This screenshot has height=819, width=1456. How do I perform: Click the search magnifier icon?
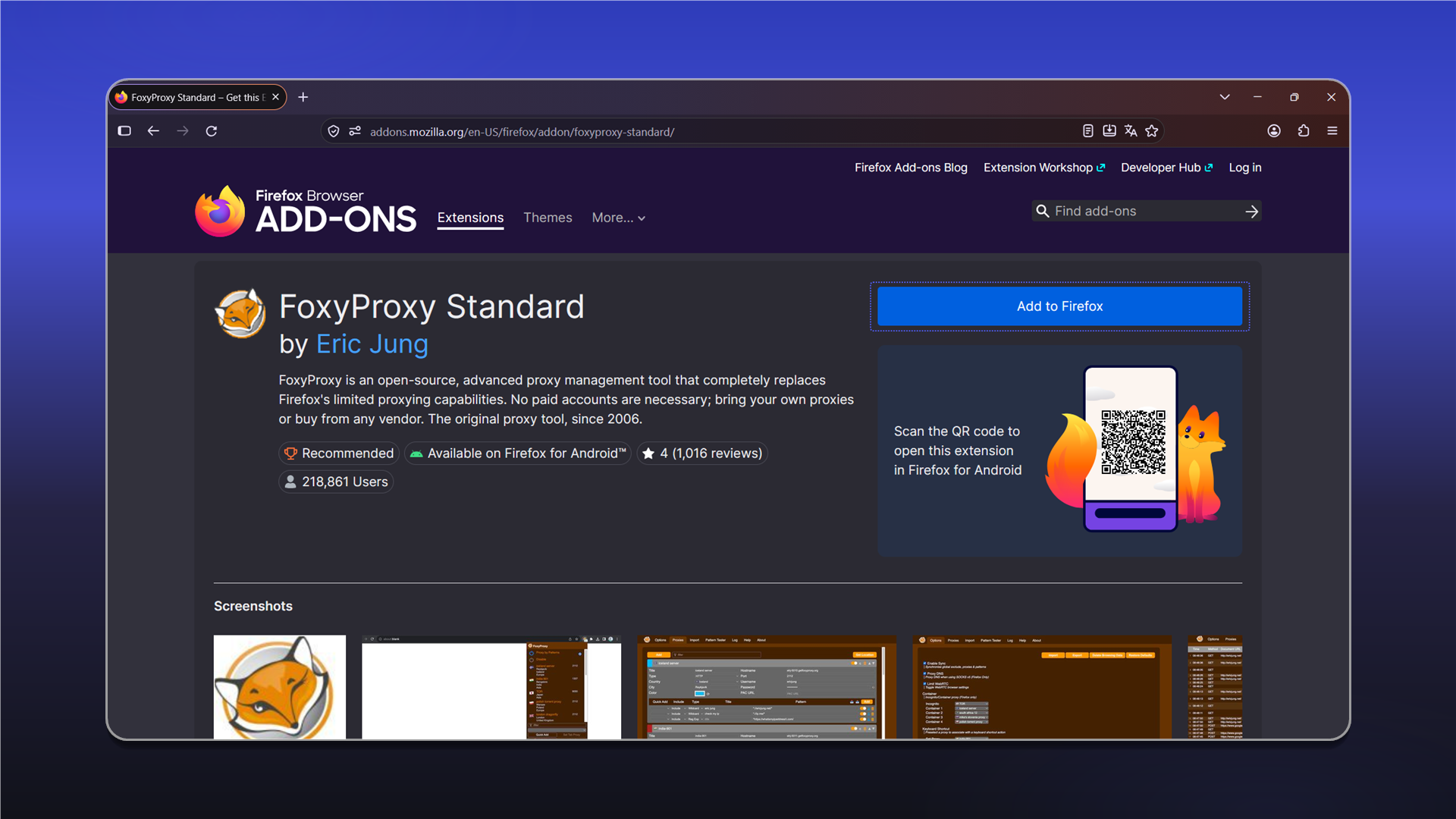click(x=1043, y=212)
